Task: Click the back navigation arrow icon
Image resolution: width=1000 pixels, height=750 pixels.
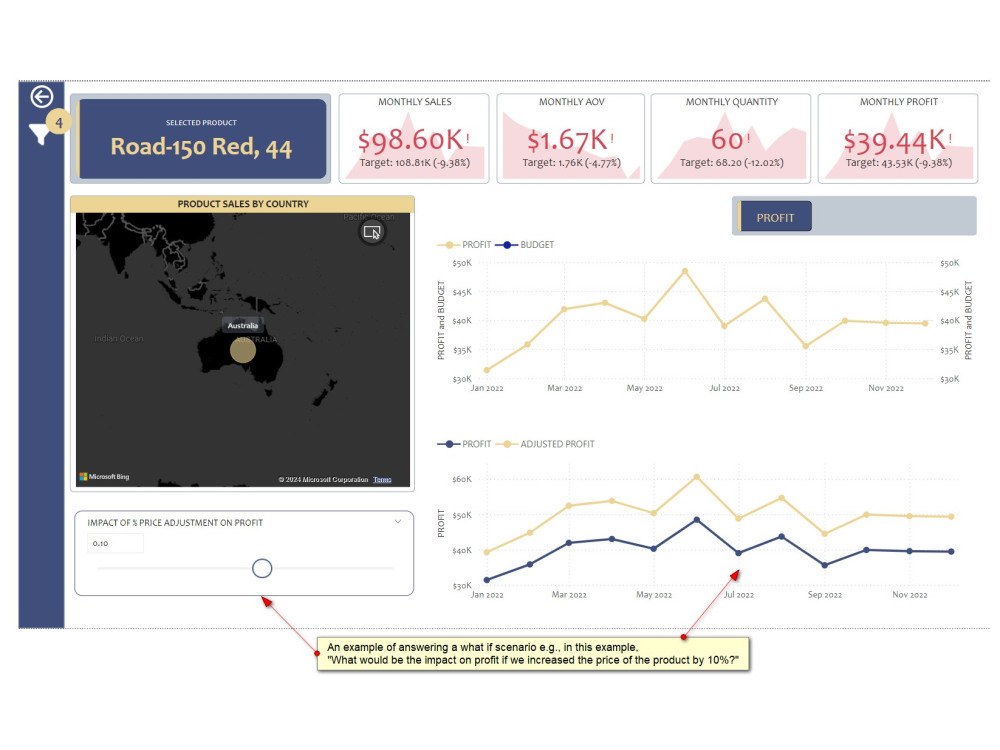Action: [x=42, y=98]
